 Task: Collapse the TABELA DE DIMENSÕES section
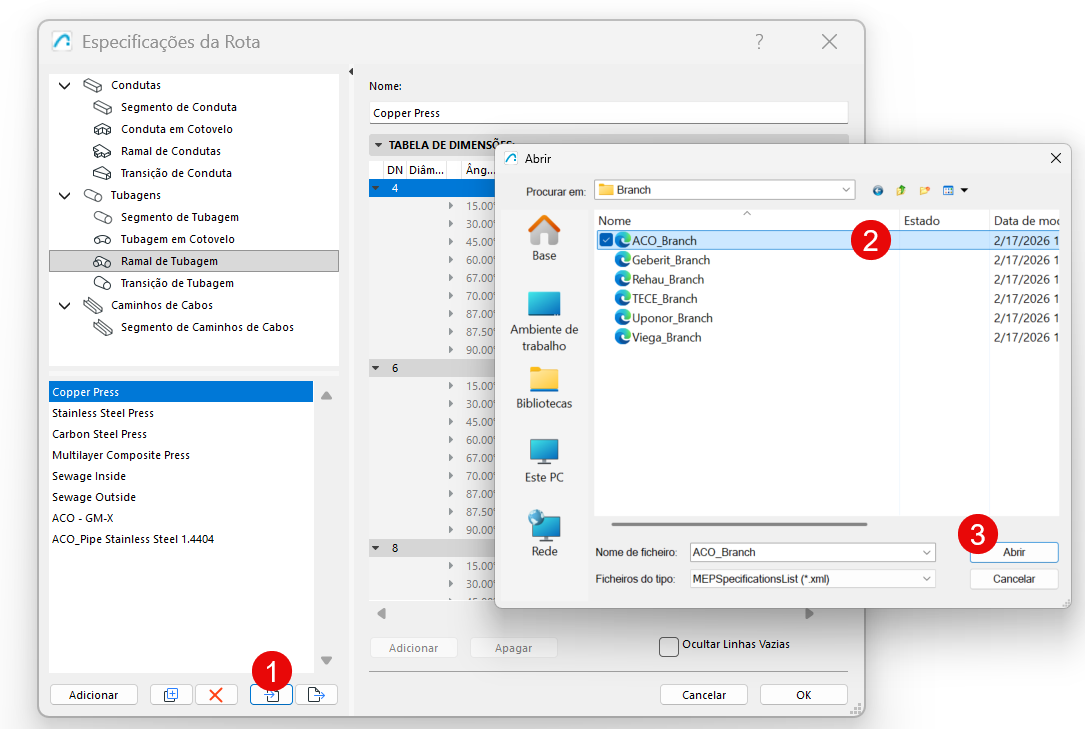378,145
